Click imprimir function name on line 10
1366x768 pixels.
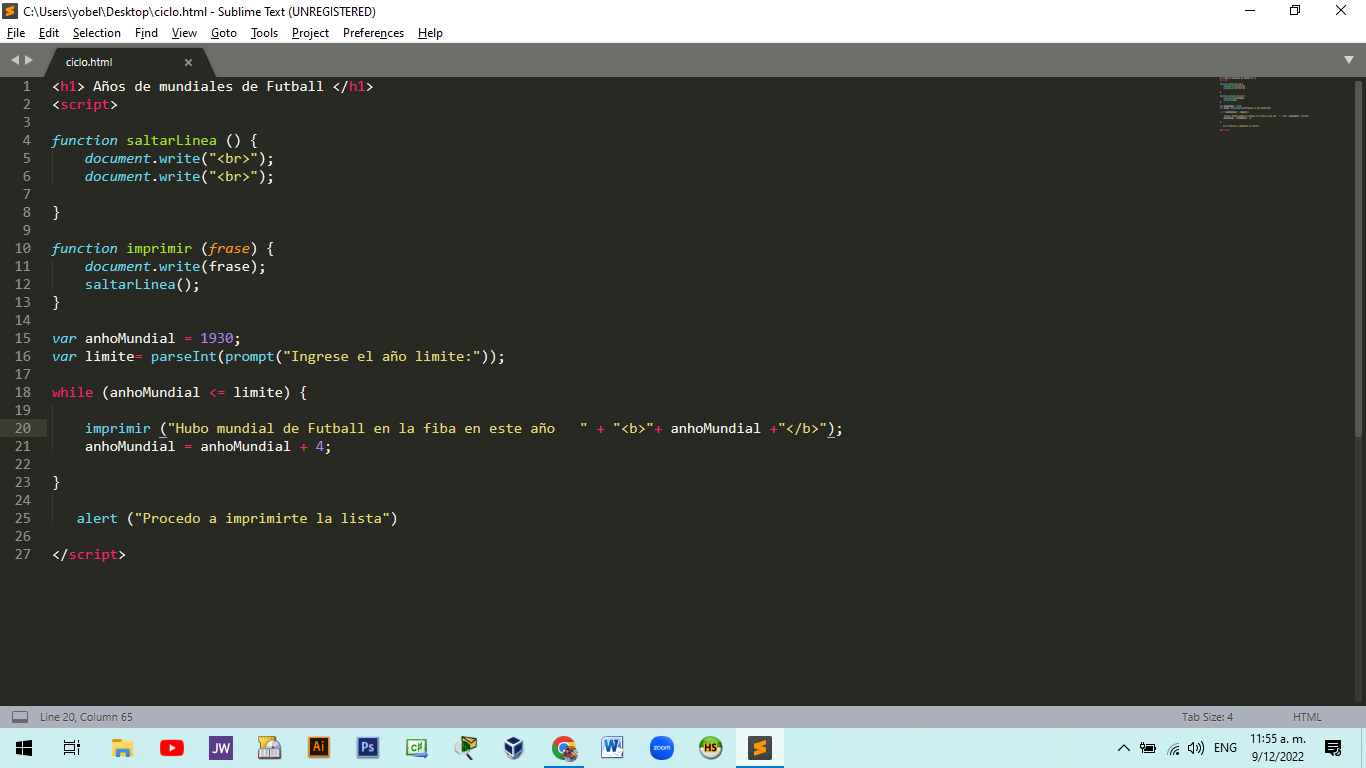159,248
